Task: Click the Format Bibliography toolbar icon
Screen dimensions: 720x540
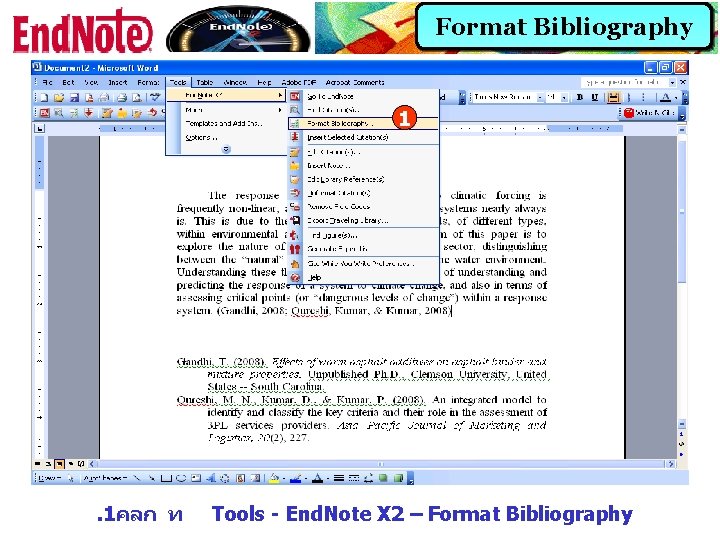Action: tap(74, 112)
